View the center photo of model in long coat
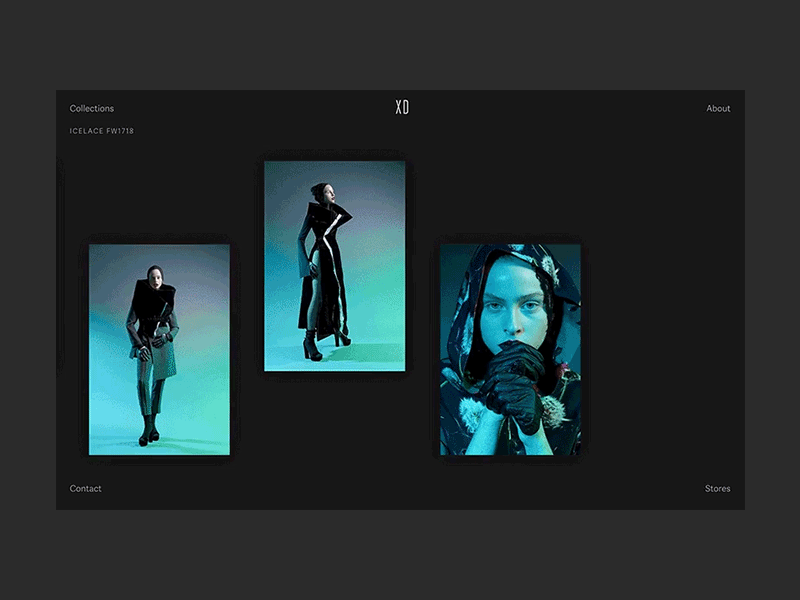The image size is (800, 600). [x=335, y=267]
